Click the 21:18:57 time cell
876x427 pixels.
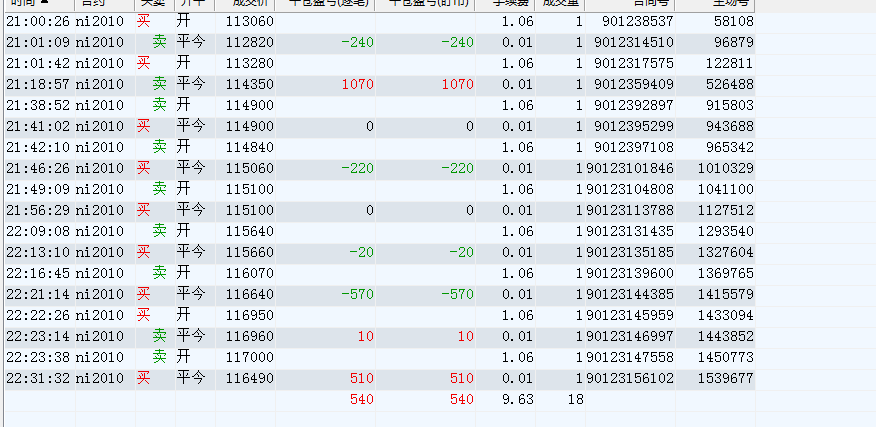(x=38, y=85)
